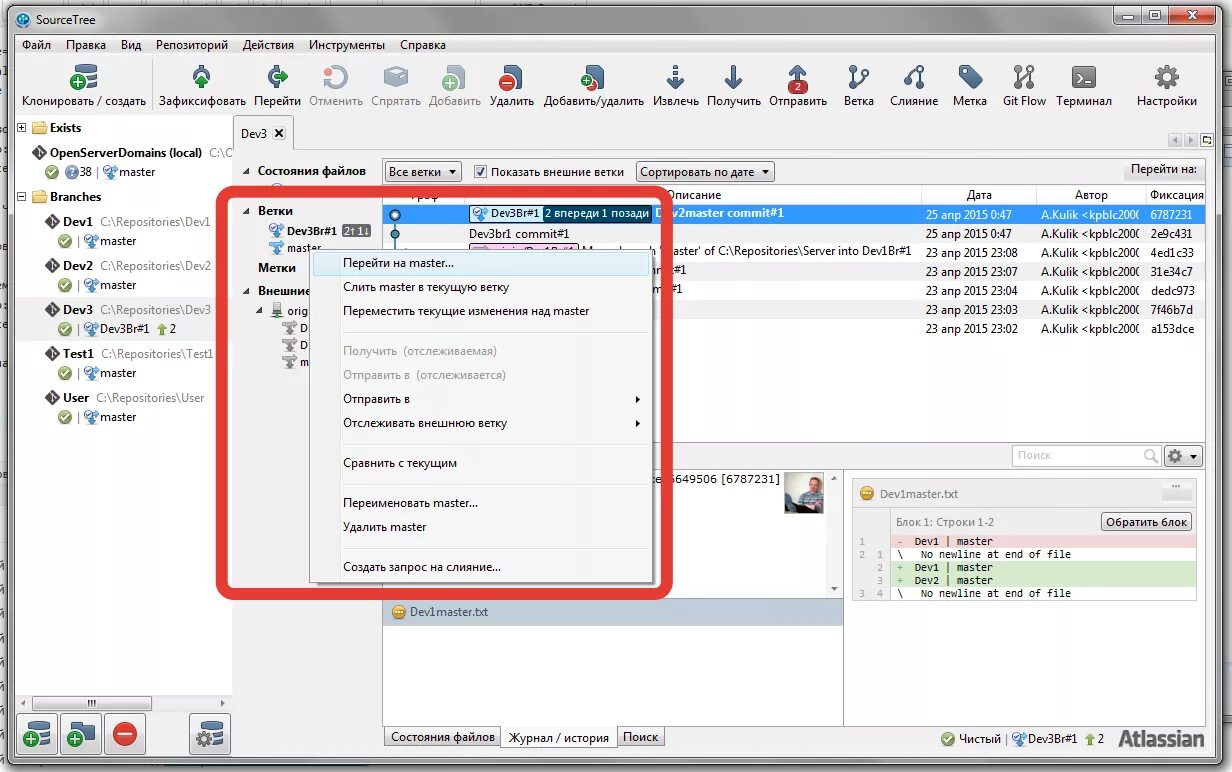Open the Файл menu
Viewport: 1232px width, 772px height.
[x=36, y=45]
